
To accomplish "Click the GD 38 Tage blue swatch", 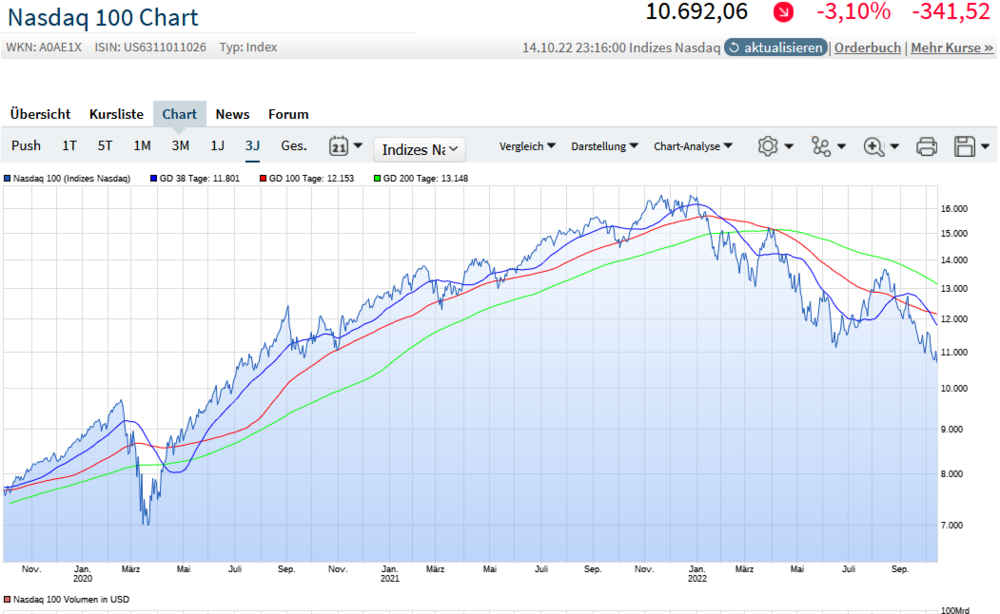I will coord(153,179).
